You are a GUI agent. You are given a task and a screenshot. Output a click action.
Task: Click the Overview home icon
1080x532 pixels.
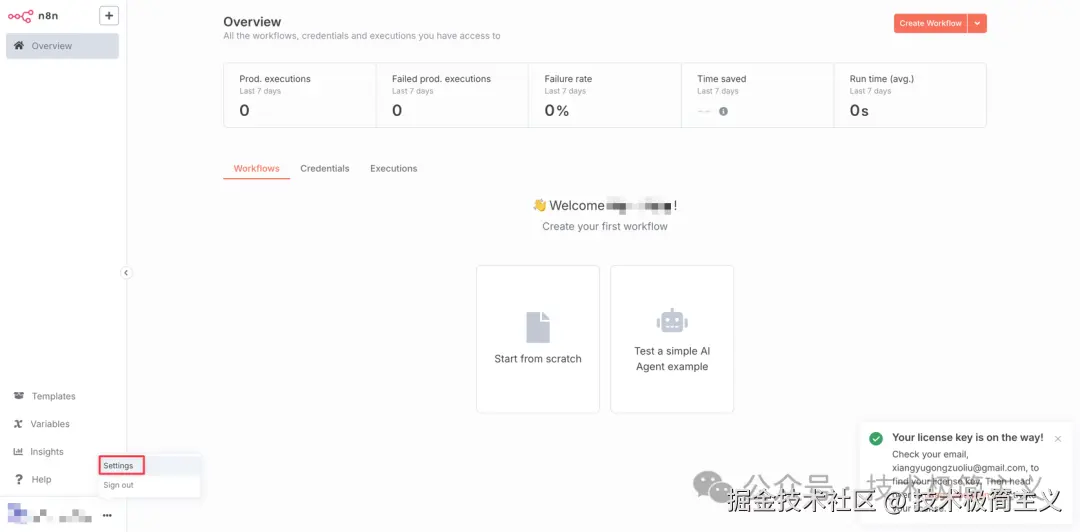(x=19, y=45)
